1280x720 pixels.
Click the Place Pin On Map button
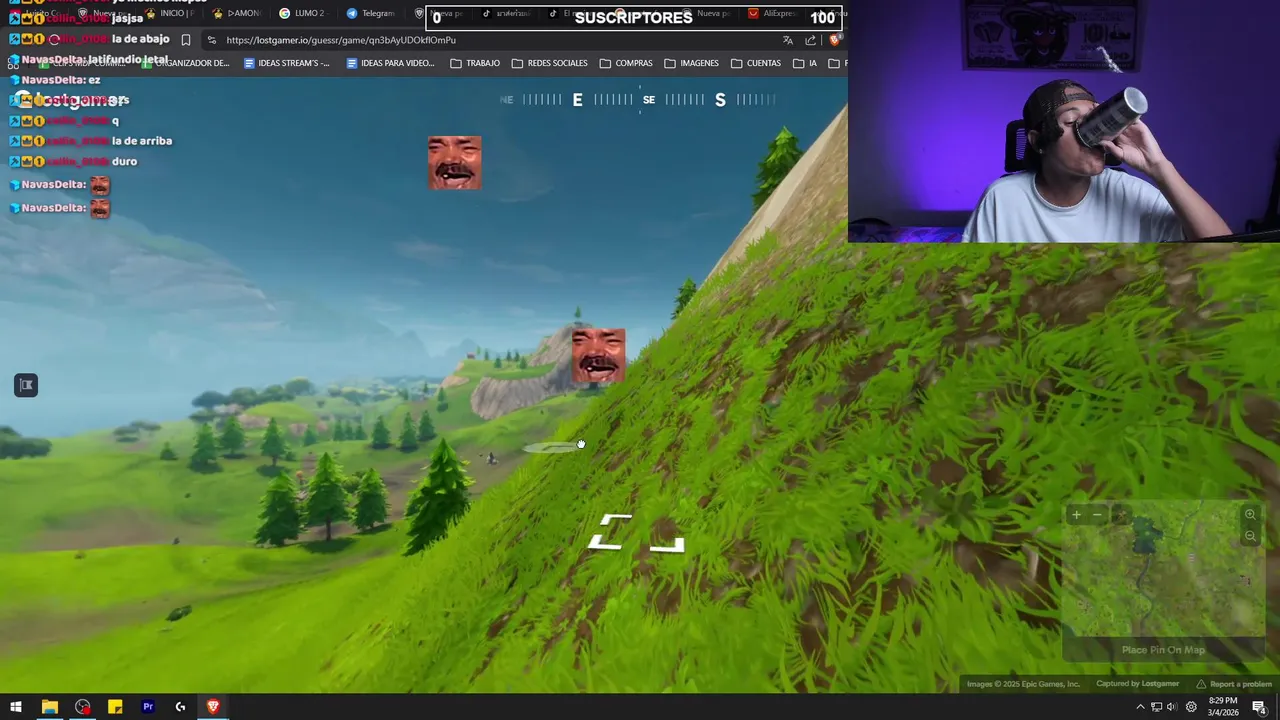1163,650
